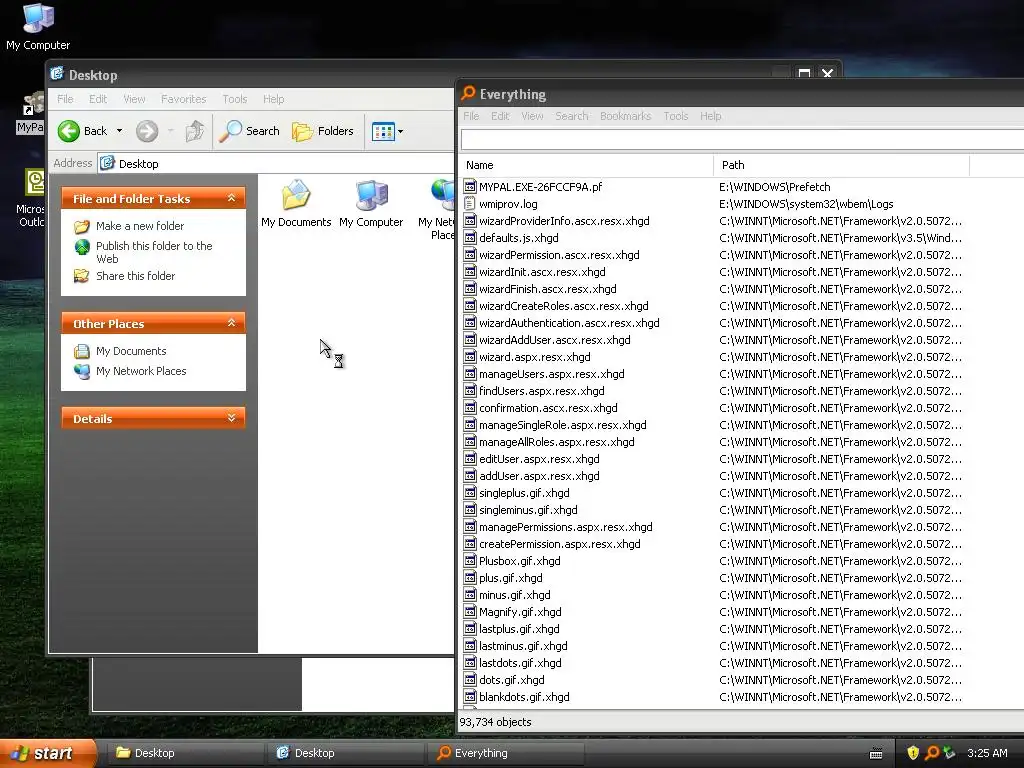Select the My Documents folder icon
1024x768 pixels.
(x=296, y=195)
